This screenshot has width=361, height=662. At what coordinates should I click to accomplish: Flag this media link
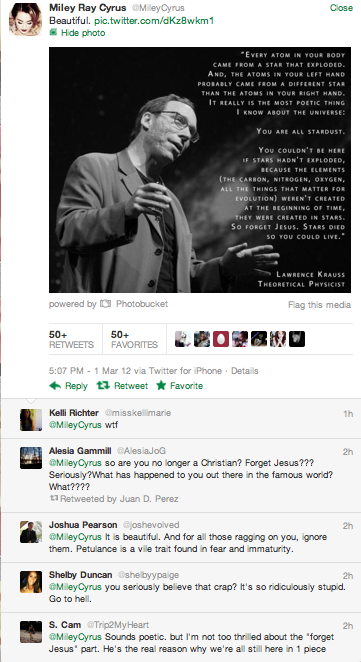coord(319,304)
